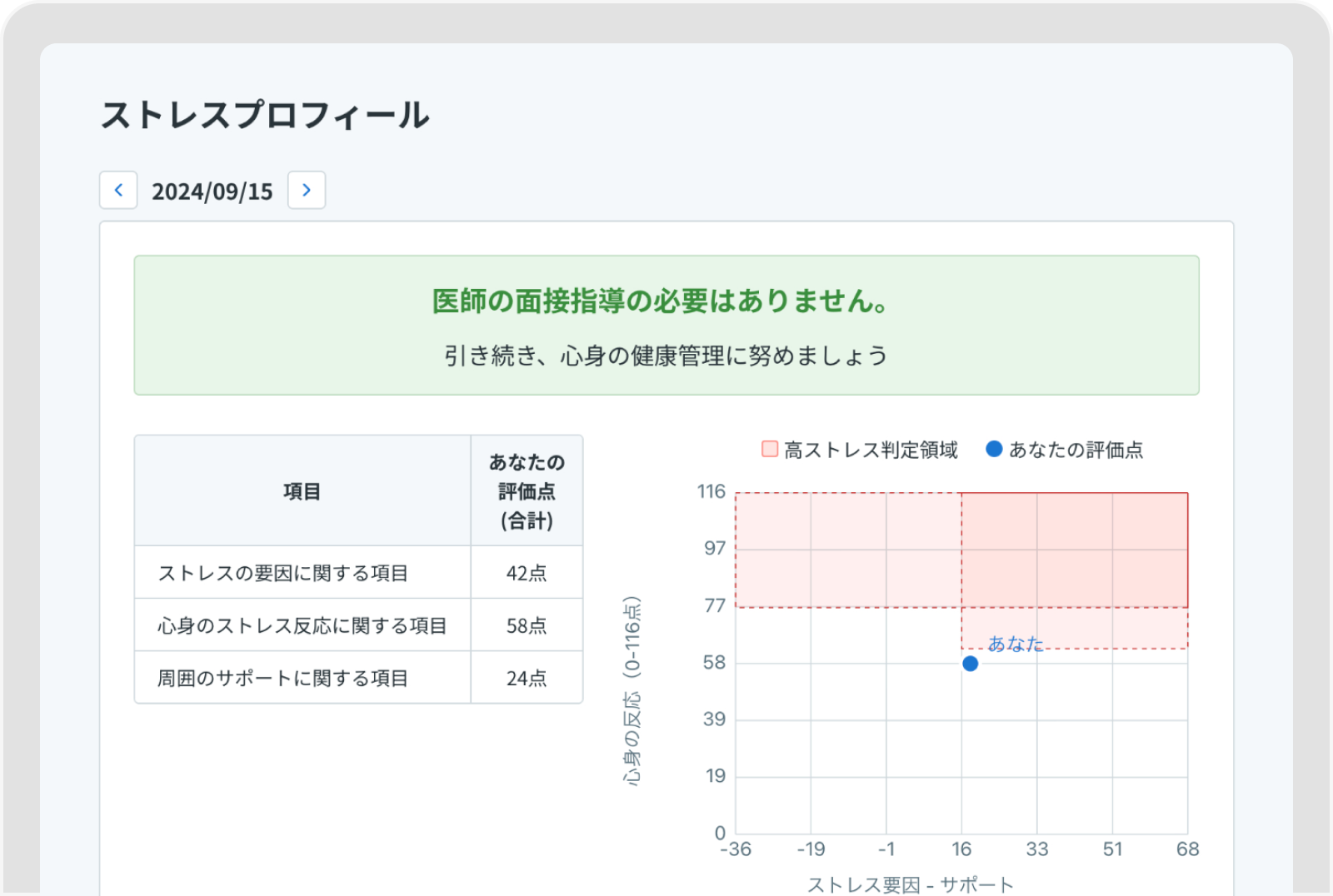The image size is (1333, 896).
Task: Click x-axis tick label 16
Action: (961, 849)
